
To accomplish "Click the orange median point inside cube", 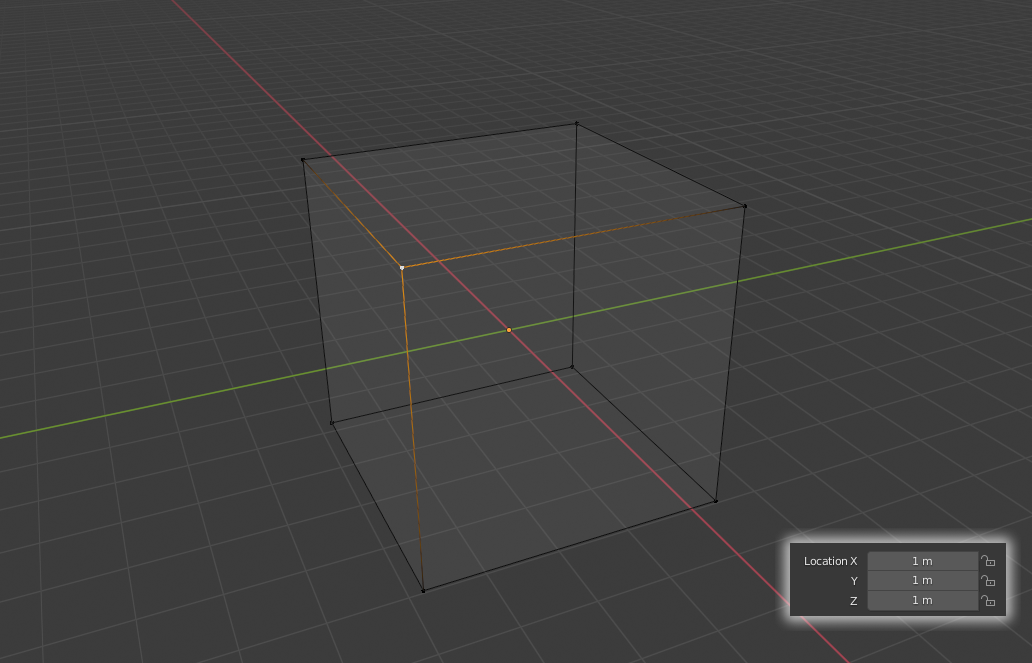I will (x=509, y=328).
